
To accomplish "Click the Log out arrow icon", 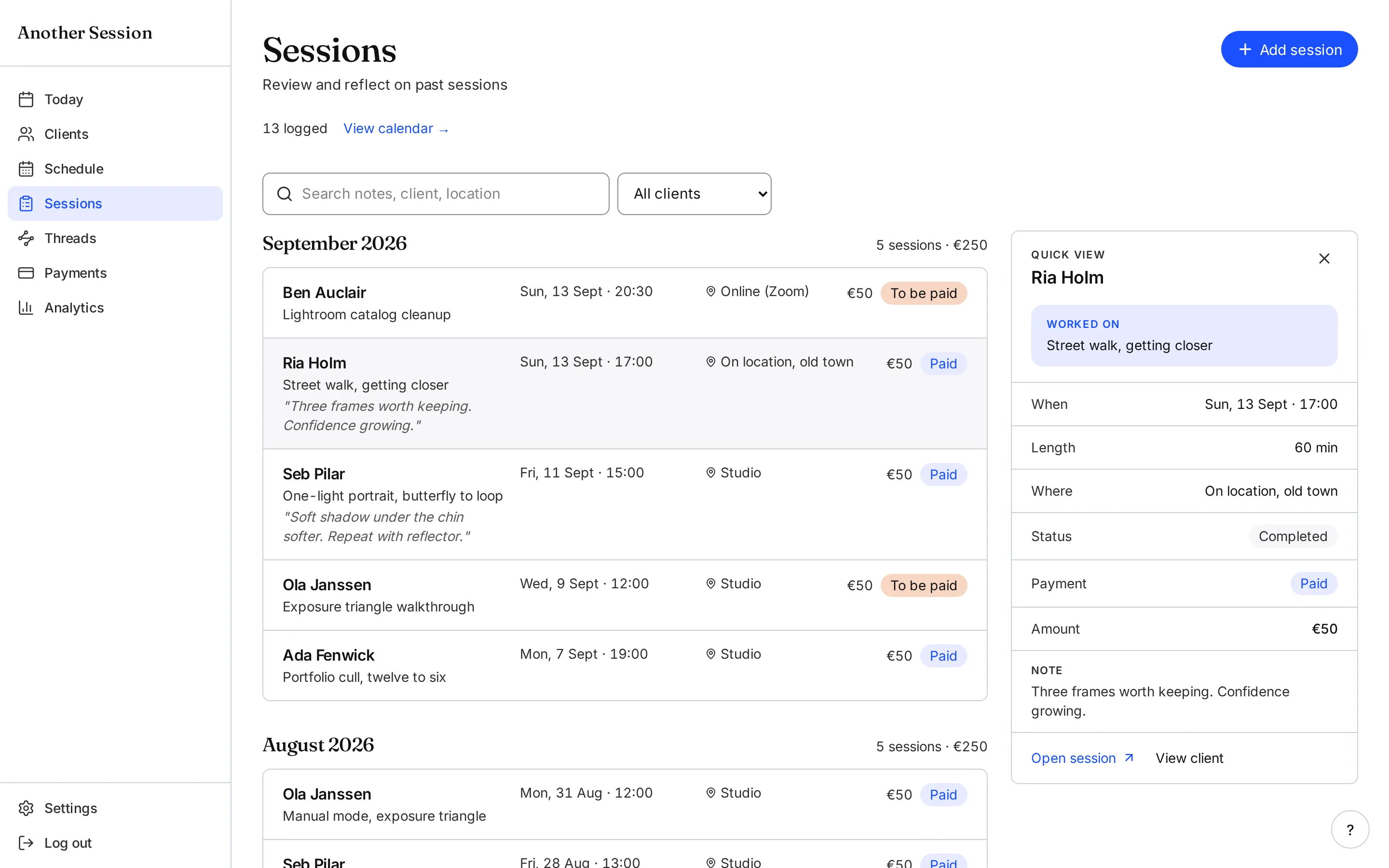I will (26, 843).
